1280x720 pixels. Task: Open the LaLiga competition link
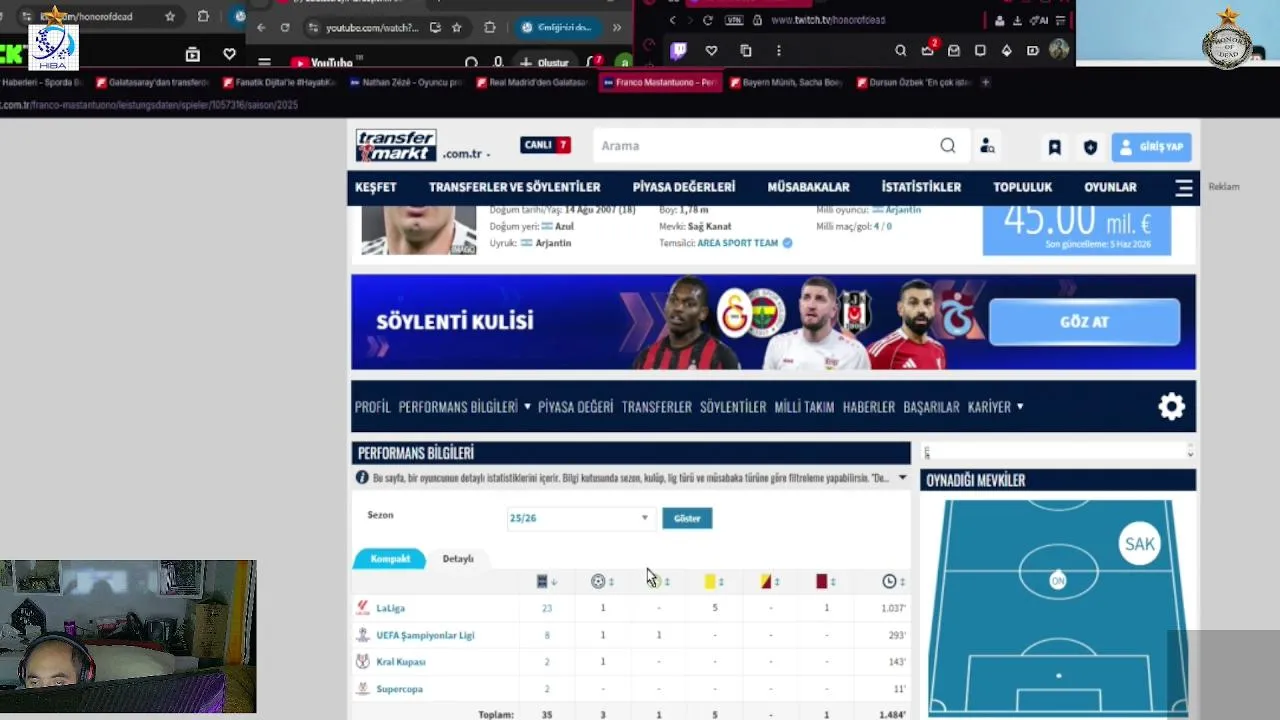(390, 608)
